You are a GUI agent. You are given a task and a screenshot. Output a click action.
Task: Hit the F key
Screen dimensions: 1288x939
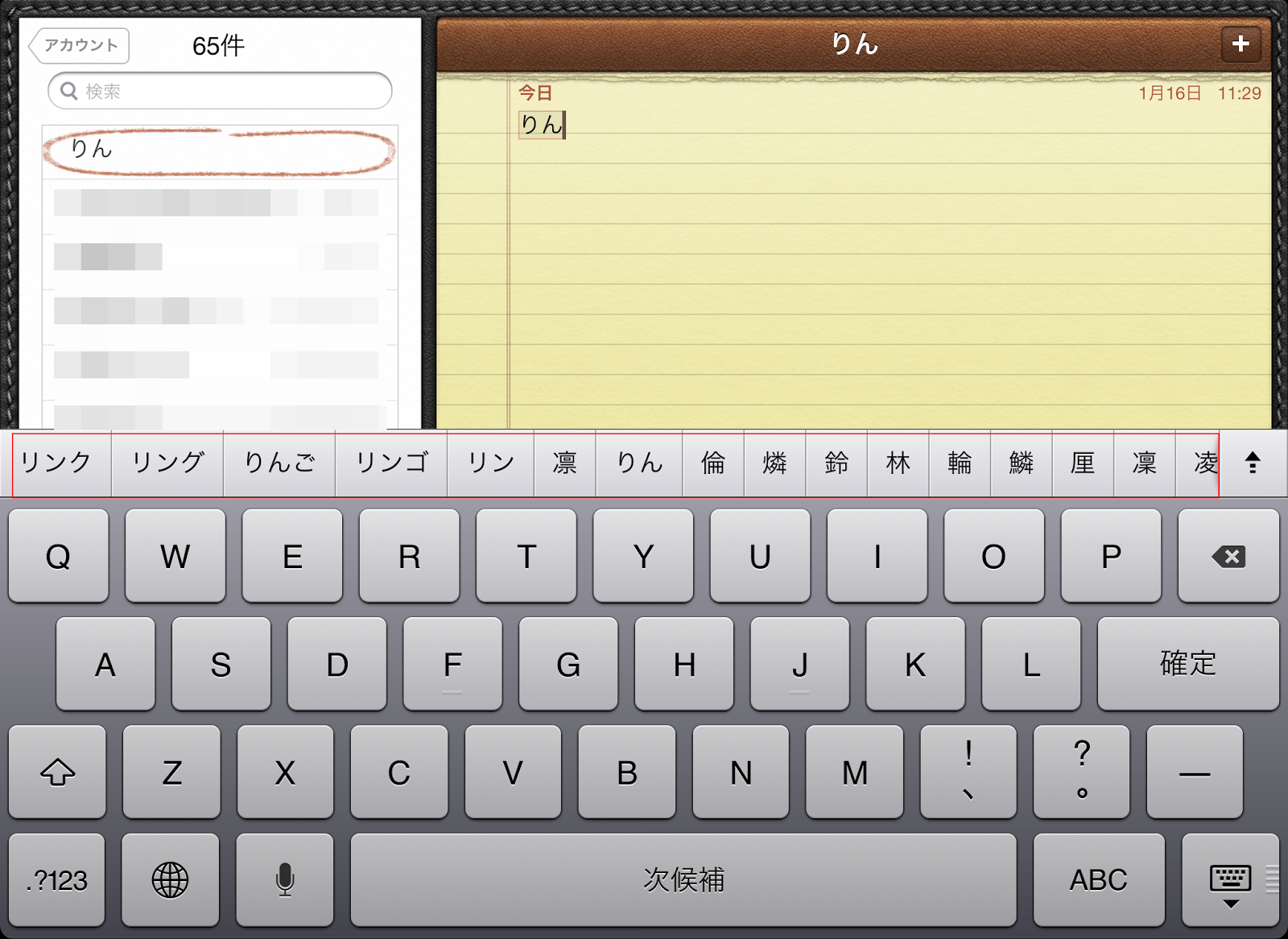pyautogui.click(x=452, y=664)
